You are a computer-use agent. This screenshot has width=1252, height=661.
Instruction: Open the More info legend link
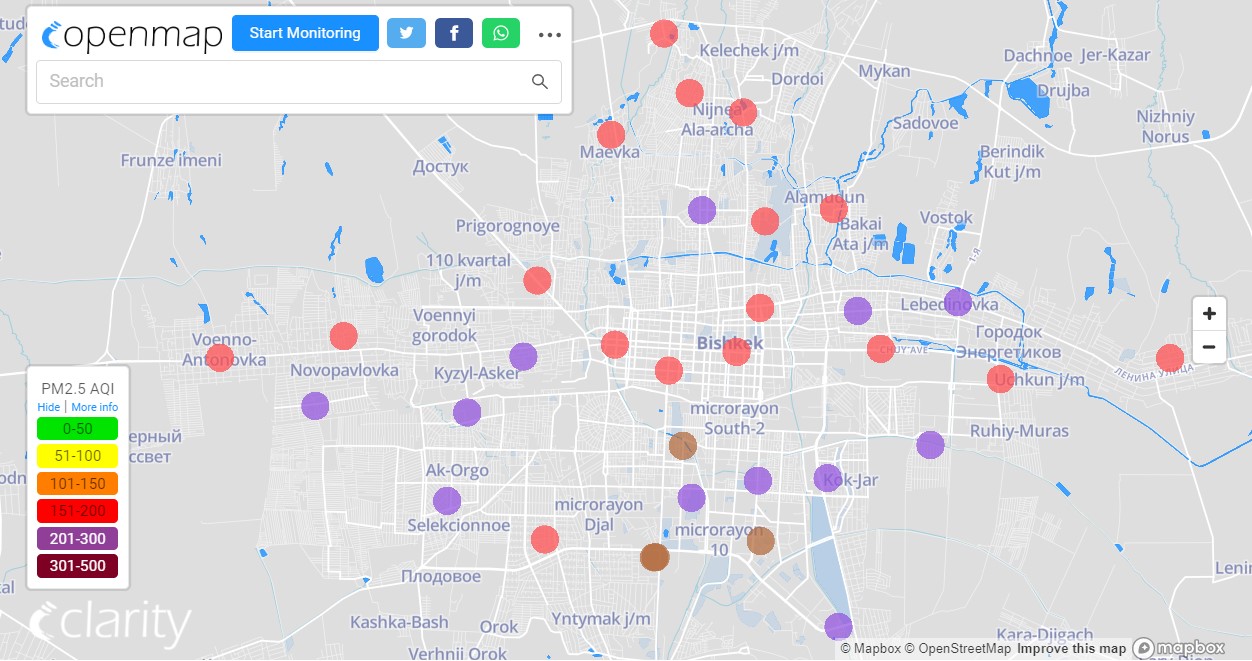(94, 407)
